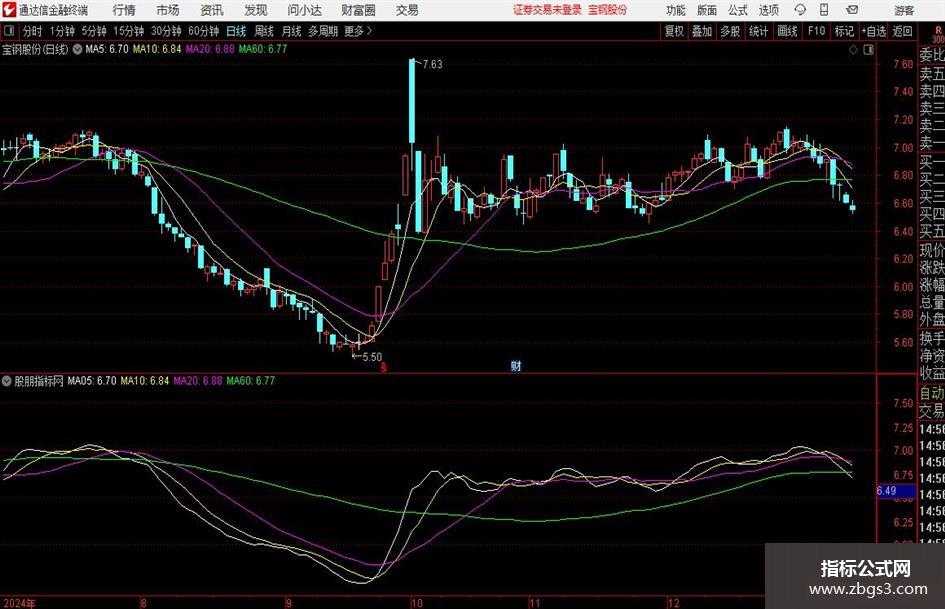
Task: Click the 多股 toolbar button
Action: 730,31
